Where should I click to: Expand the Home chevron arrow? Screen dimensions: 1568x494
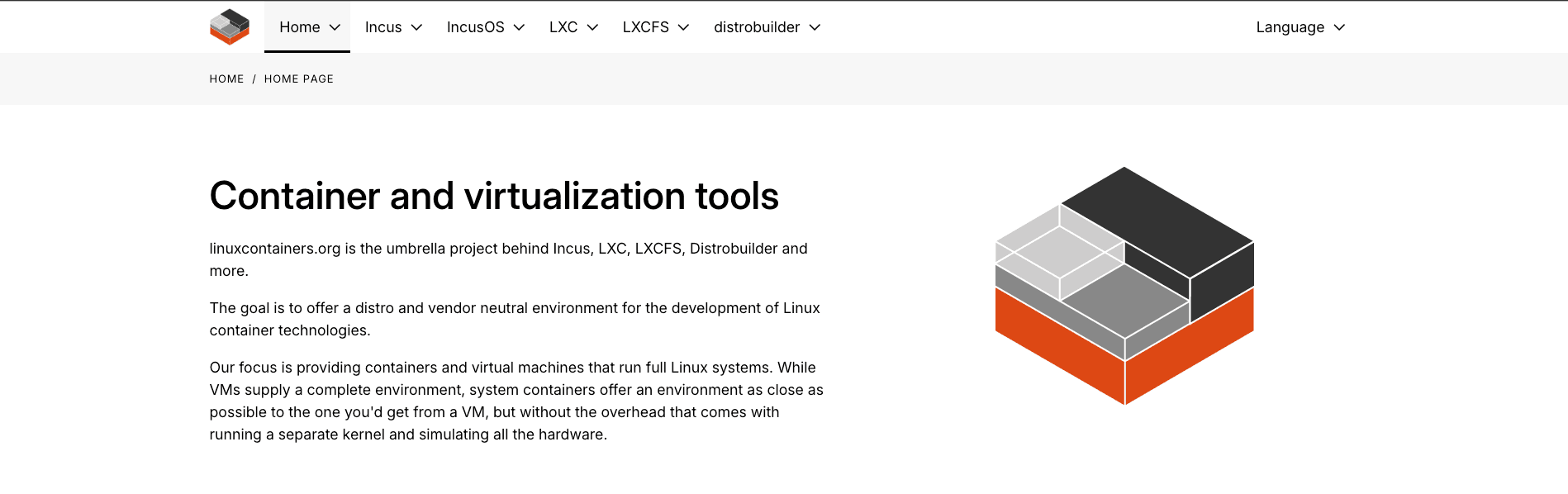[x=335, y=27]
